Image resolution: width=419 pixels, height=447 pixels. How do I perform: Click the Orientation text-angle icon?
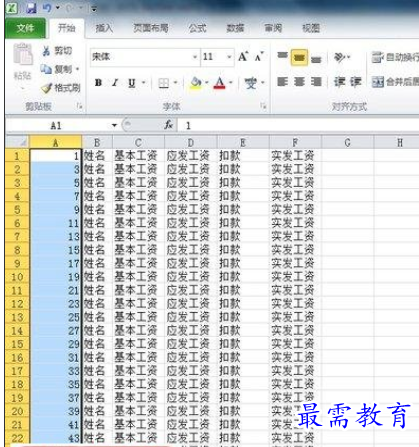pos(340,58)
